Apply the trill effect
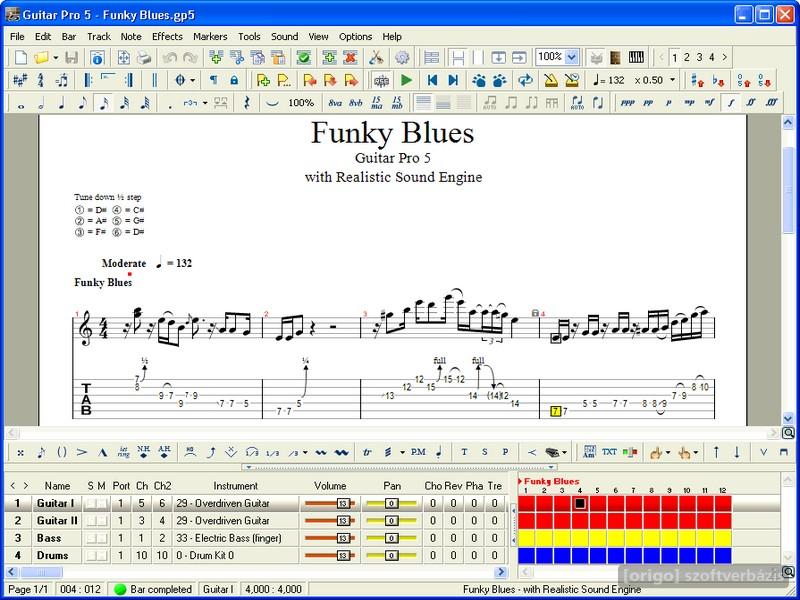The image size is (800, 600). click(367, 452)
